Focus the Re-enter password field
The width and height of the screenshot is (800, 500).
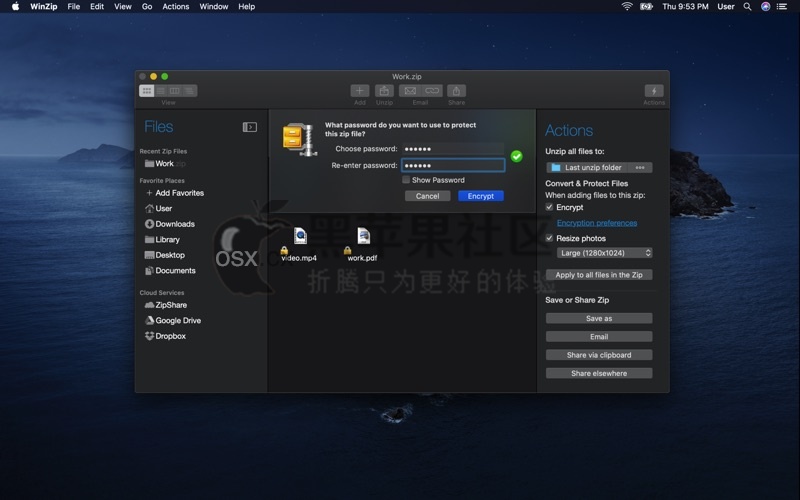[453, 165]
